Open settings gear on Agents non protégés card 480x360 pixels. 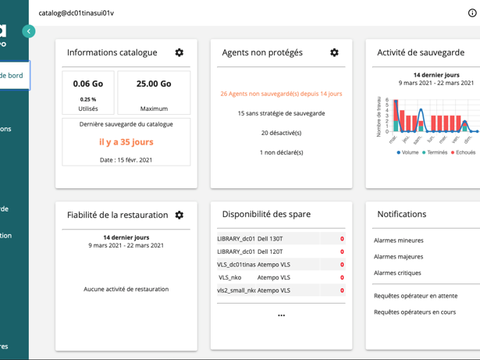[334, 53]
